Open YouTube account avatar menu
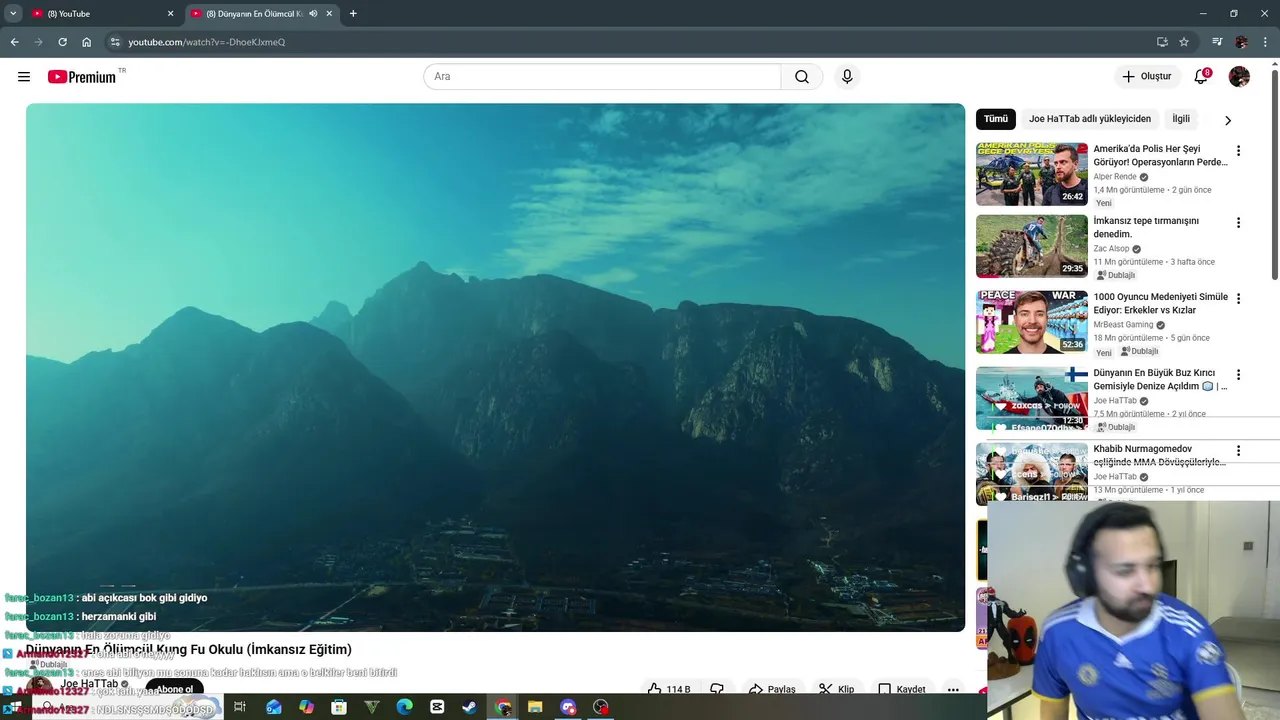 pos(1239,77)
